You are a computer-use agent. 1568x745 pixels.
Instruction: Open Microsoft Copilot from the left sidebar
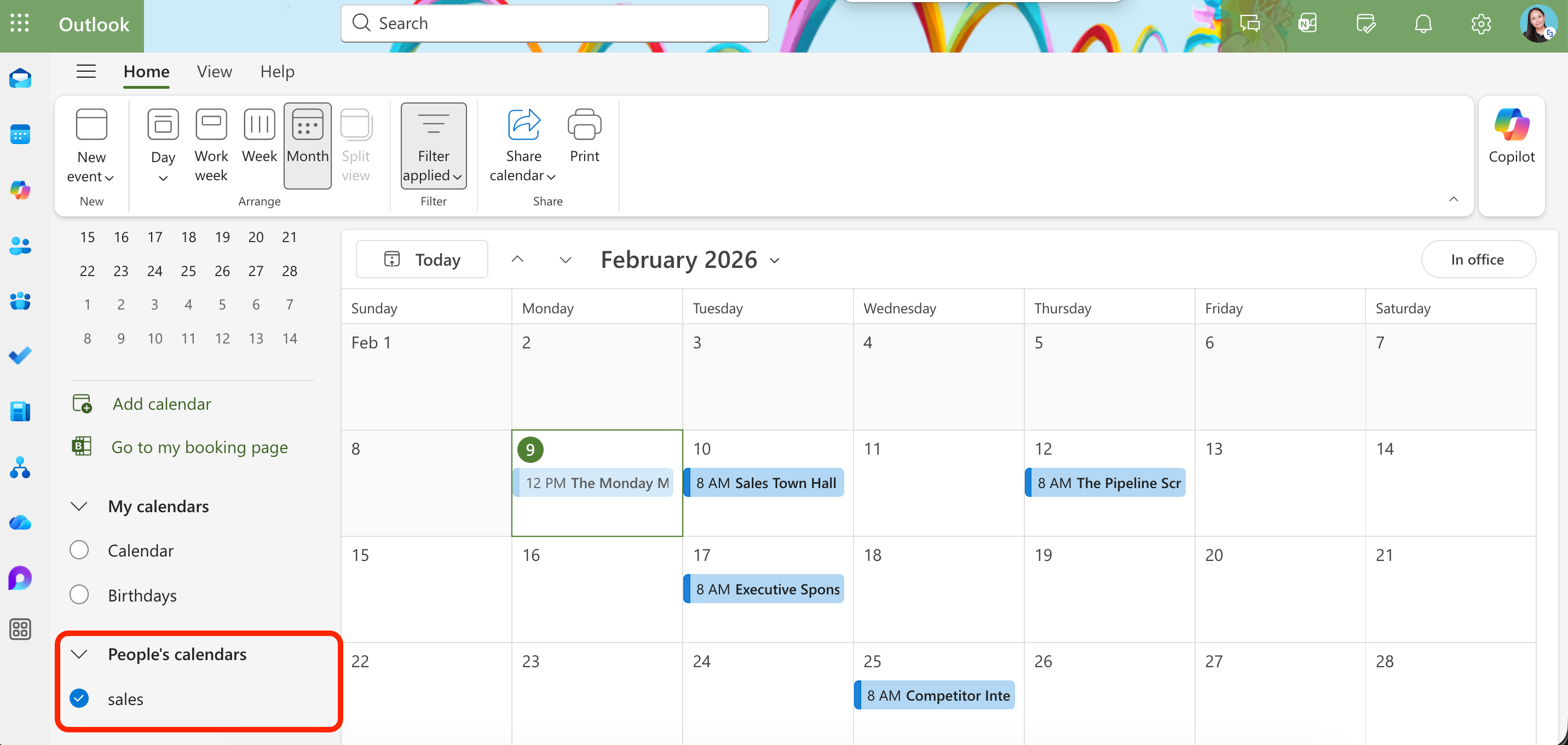point(20,190)
